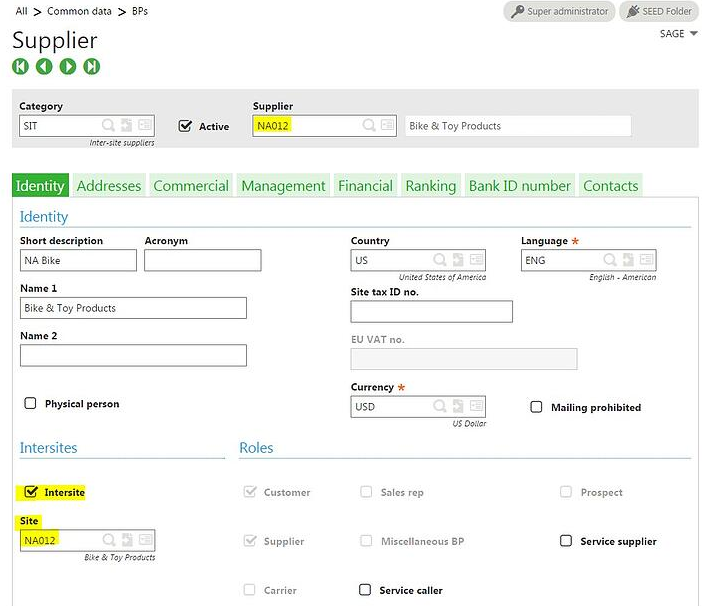702x606 pixels.
Task: Click the Currency field selection list icon
Action: point(475,407)
